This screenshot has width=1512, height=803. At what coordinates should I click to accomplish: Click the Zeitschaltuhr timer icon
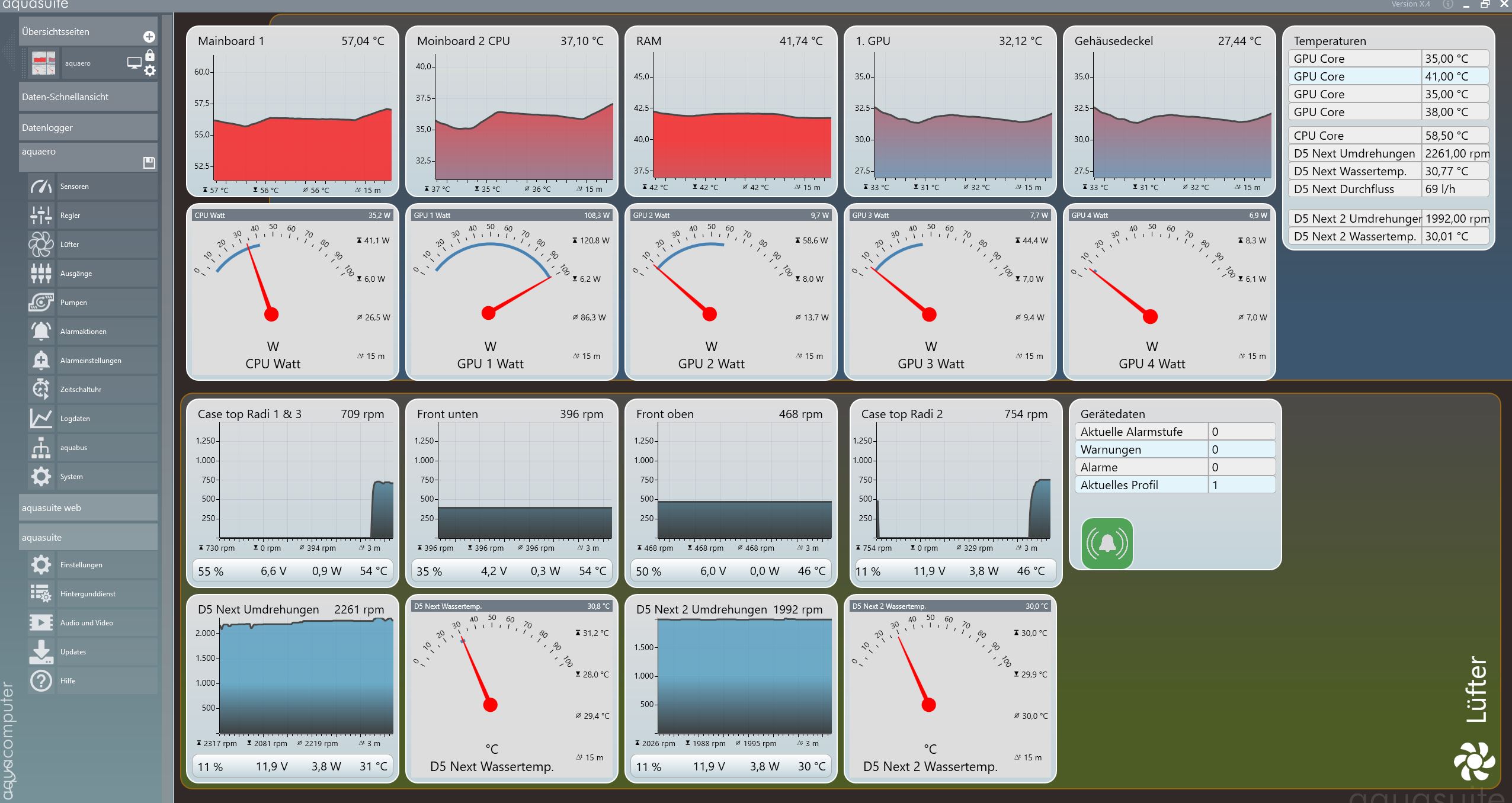click(x=41, y=390)
